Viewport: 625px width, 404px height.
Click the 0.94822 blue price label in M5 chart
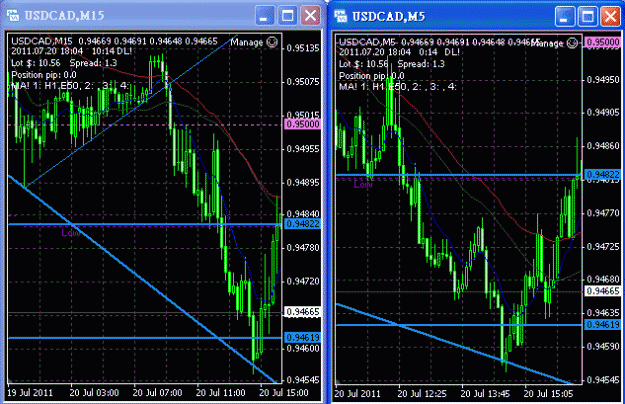pos(603,174)
